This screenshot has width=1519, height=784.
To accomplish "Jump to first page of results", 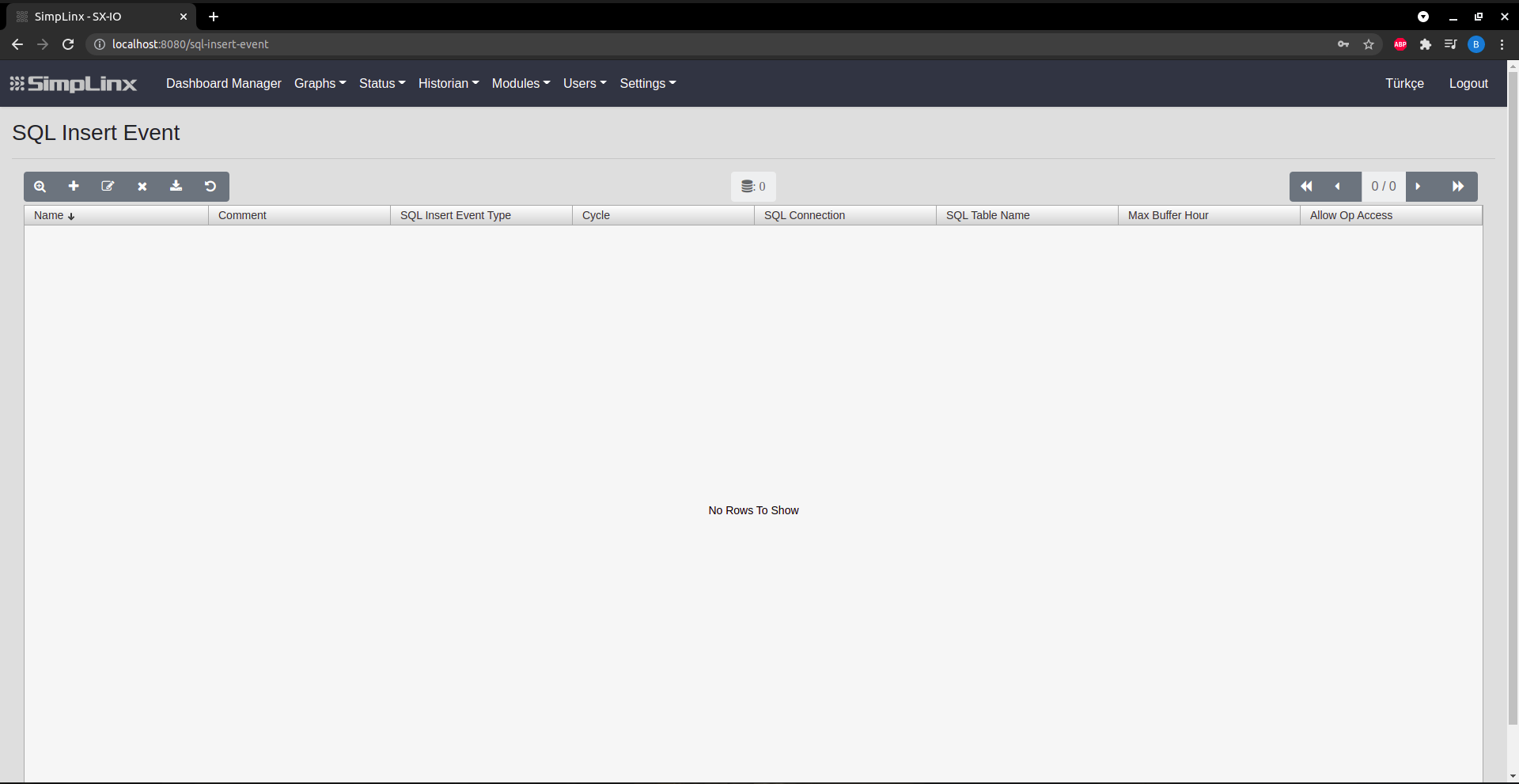I will point(1306,187).
